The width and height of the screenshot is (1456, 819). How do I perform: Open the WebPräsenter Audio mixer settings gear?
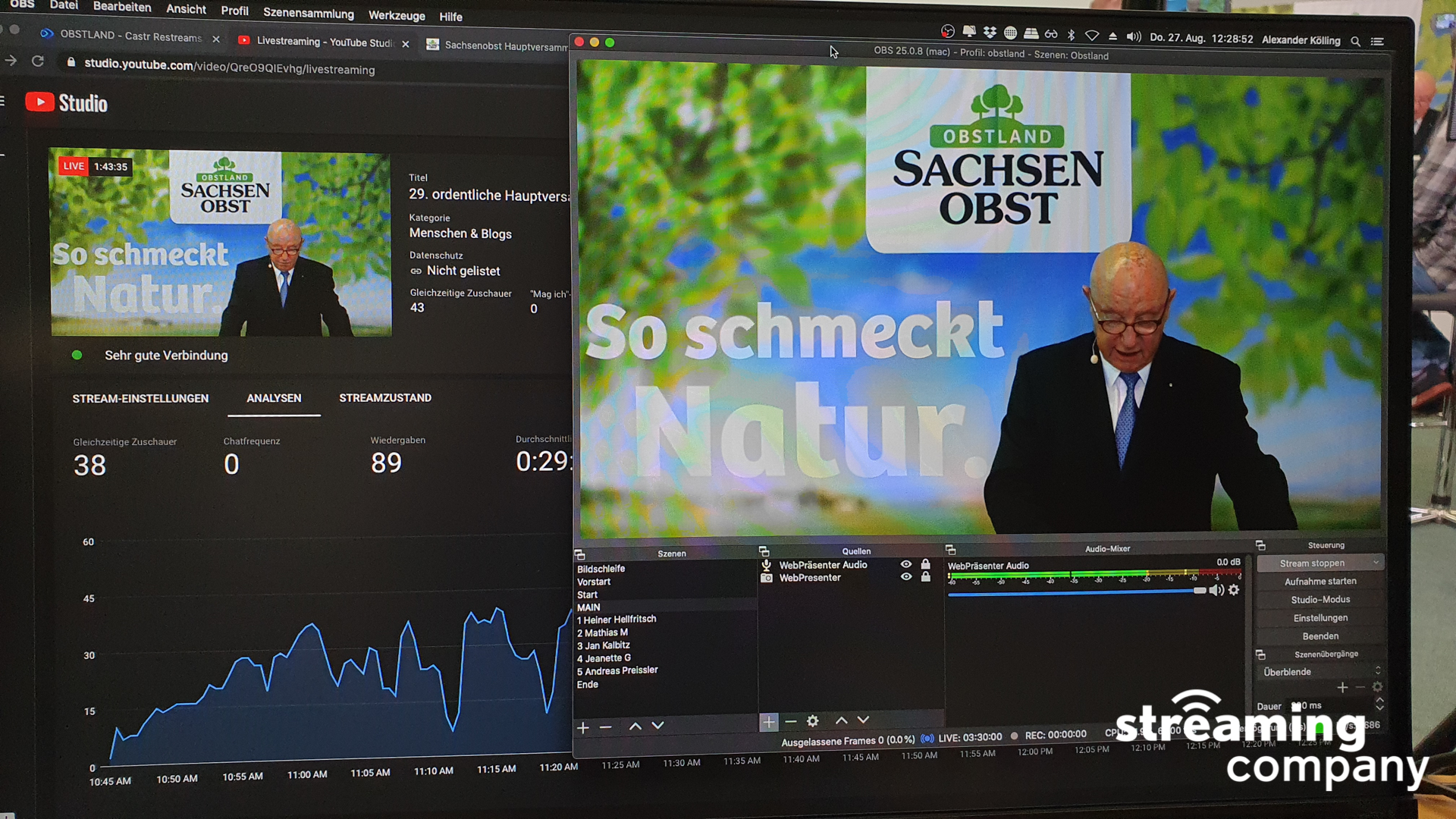pyautogui.click(x=1234, y=590)
